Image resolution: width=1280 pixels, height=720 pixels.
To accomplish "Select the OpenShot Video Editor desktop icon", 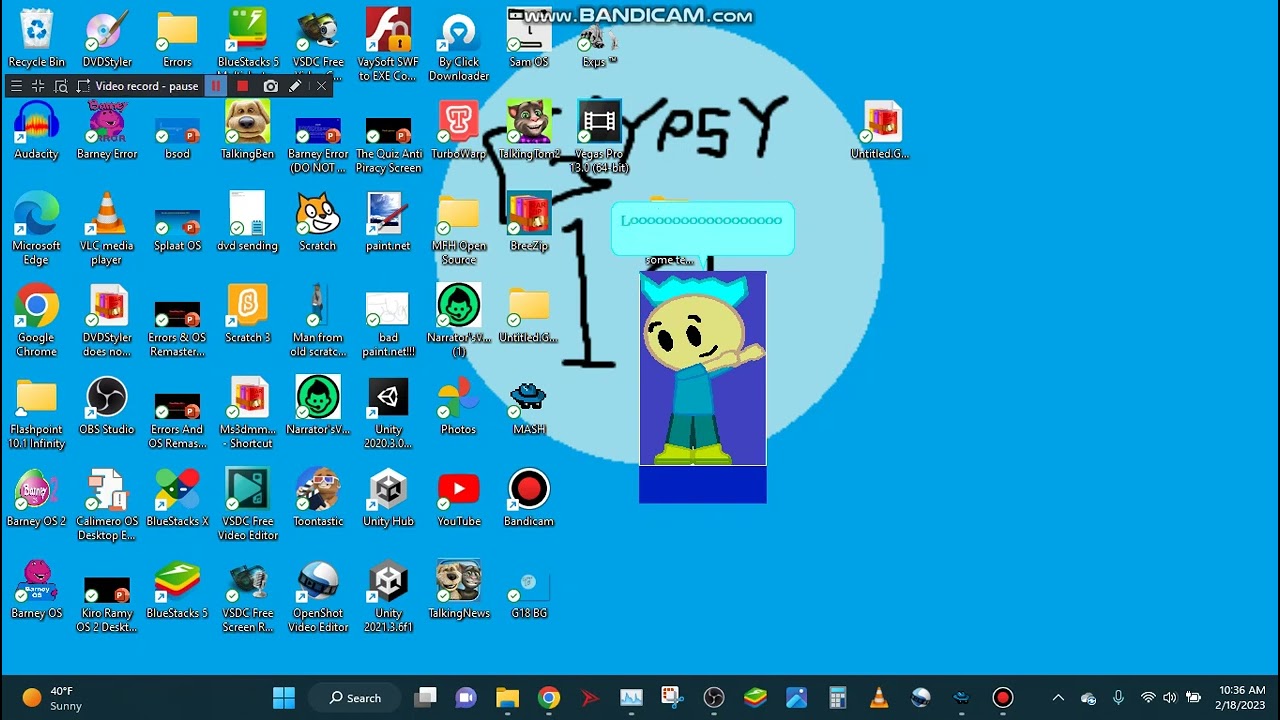I will pos(318,597).
